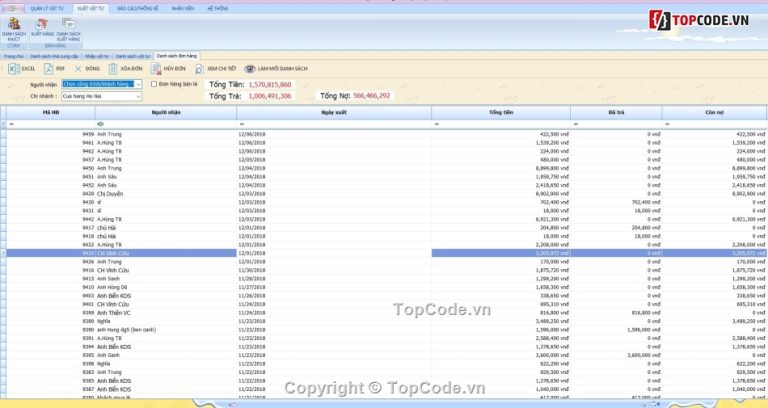Click the date cell 11/27/2018
The height and width of the screenshot is (408, 768).
(x=252, y=288)
